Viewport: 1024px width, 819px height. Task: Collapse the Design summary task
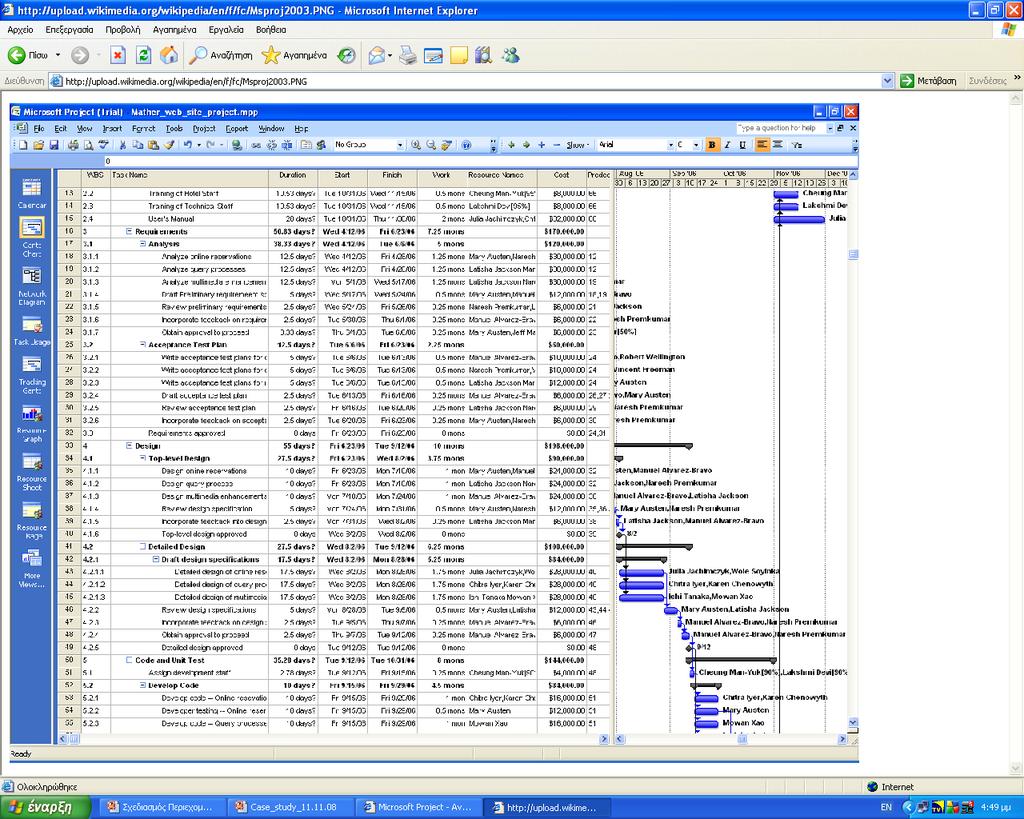tap(129, 445)
